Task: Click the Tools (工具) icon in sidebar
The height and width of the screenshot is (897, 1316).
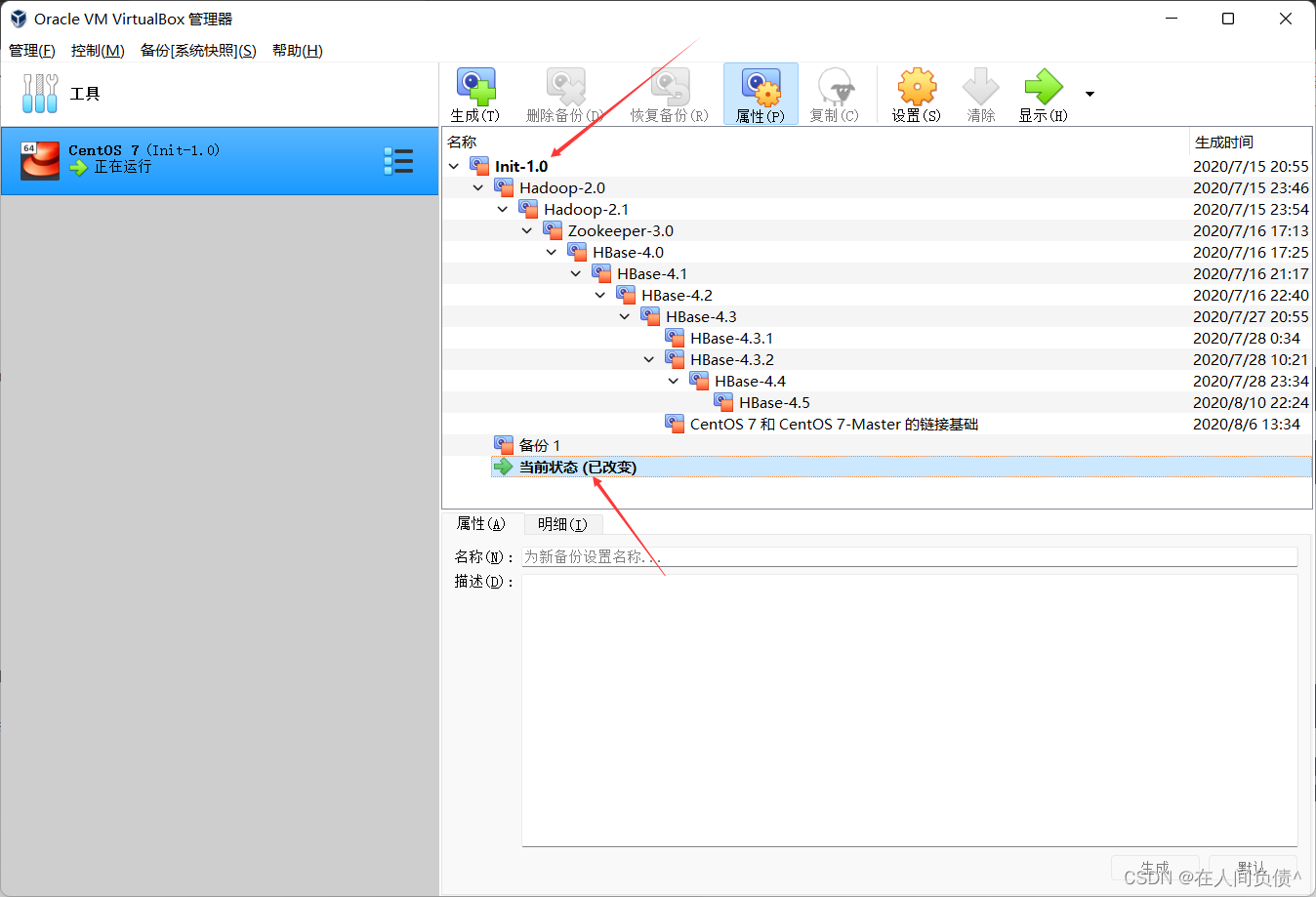Action: click(x=40, y=94)
